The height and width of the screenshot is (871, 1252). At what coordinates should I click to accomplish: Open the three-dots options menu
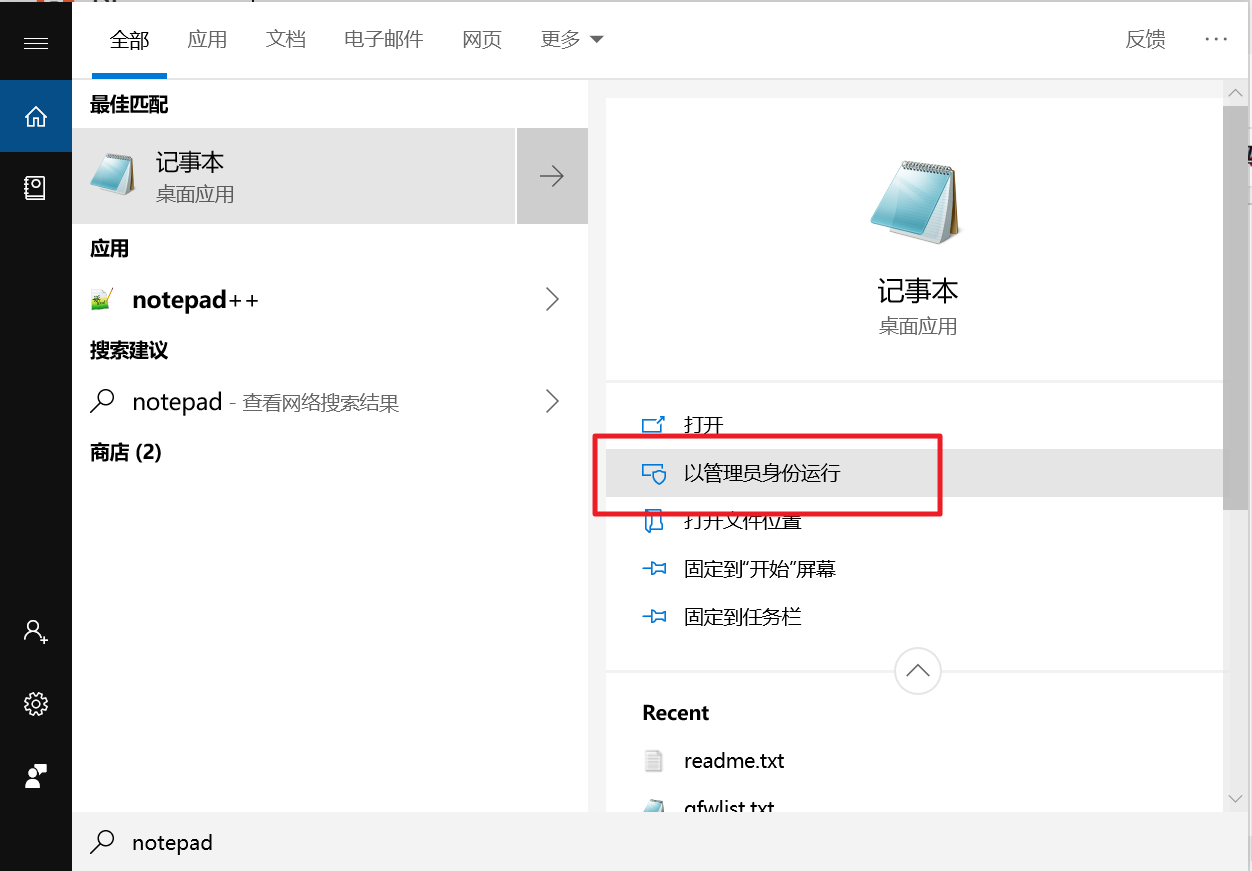tap(1216, 40)
